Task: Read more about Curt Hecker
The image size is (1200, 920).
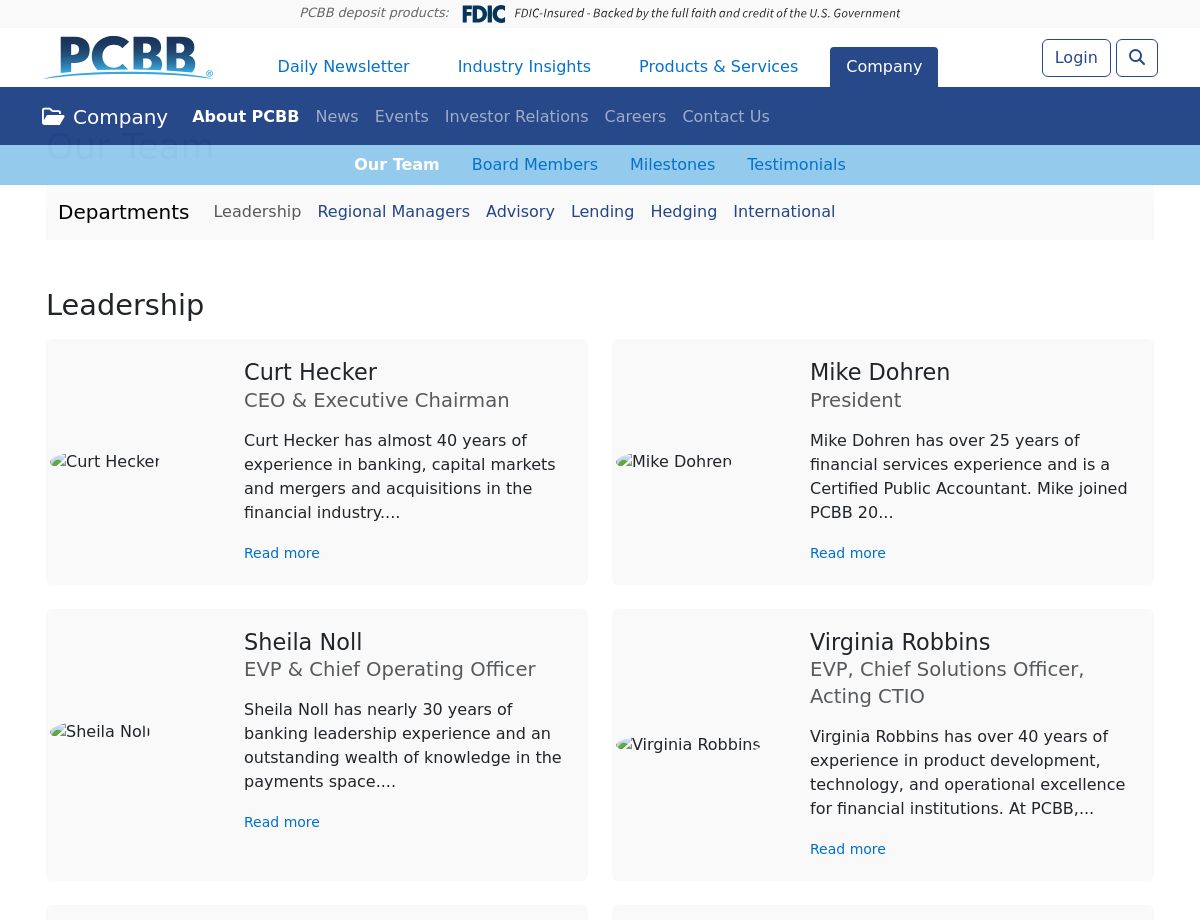Action: [x=282, y=553]
